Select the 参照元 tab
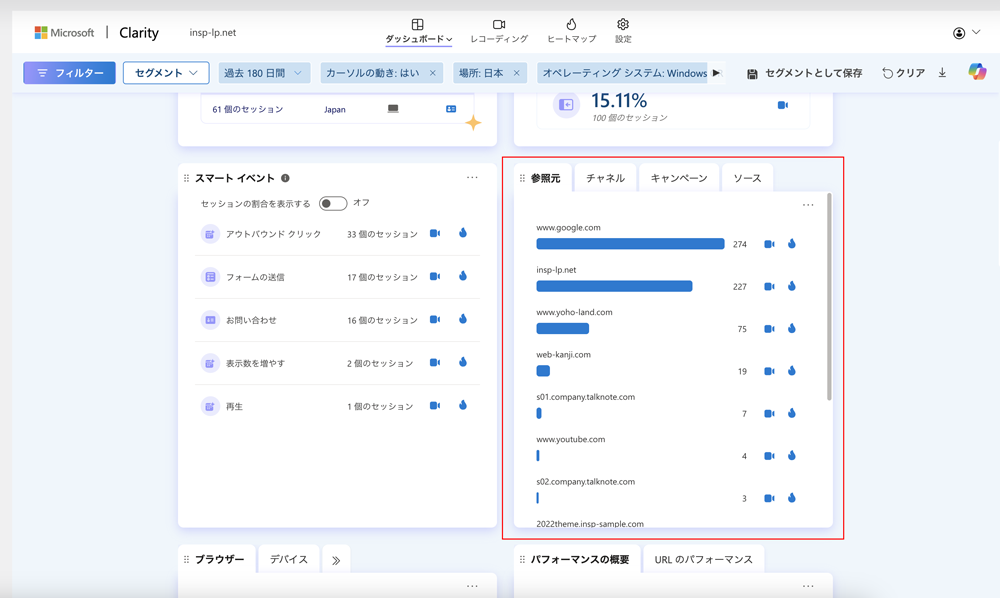 coord(545,178)
